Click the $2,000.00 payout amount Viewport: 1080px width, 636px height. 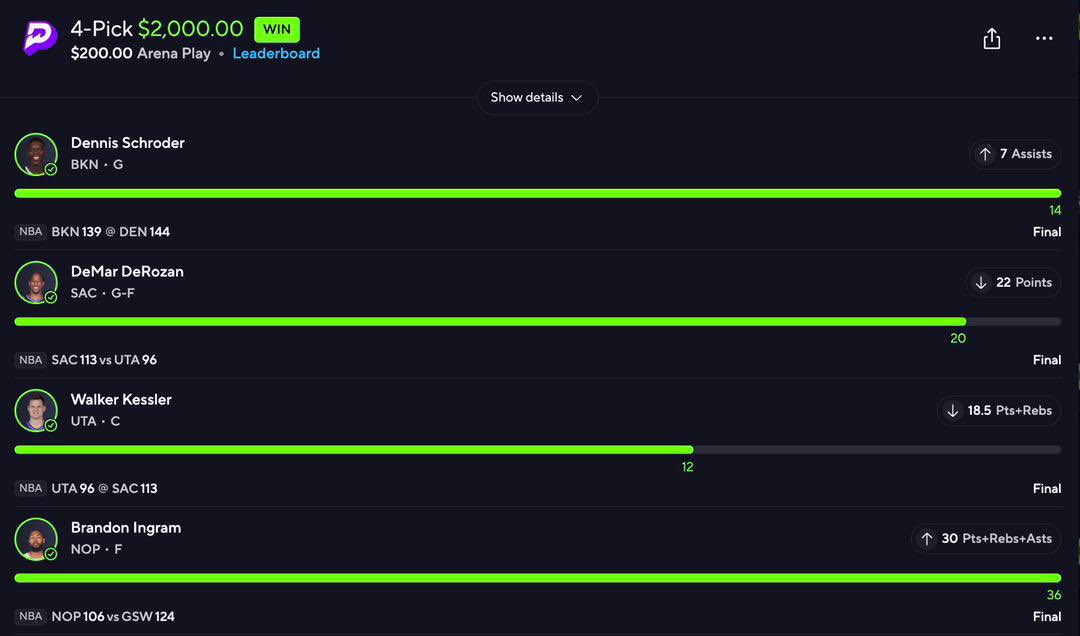click(190, 28)
